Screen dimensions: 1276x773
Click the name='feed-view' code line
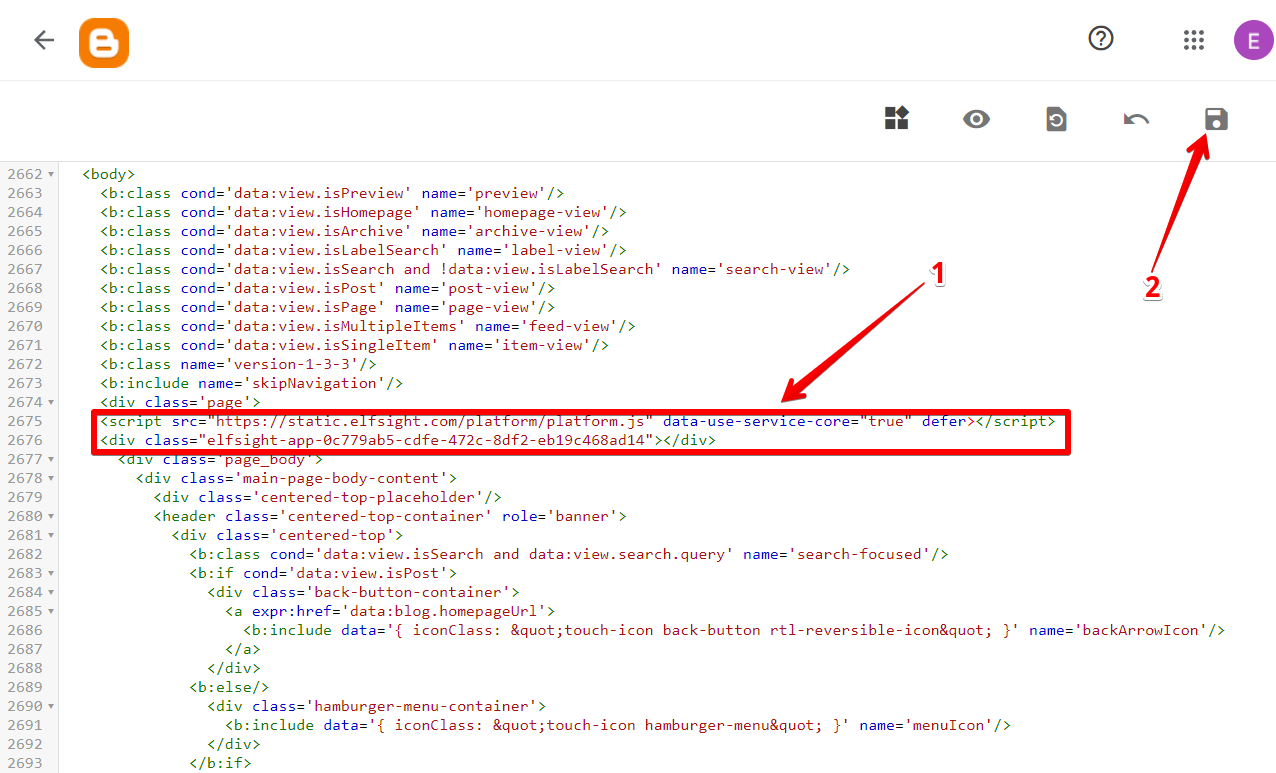[x=368, y=326]
